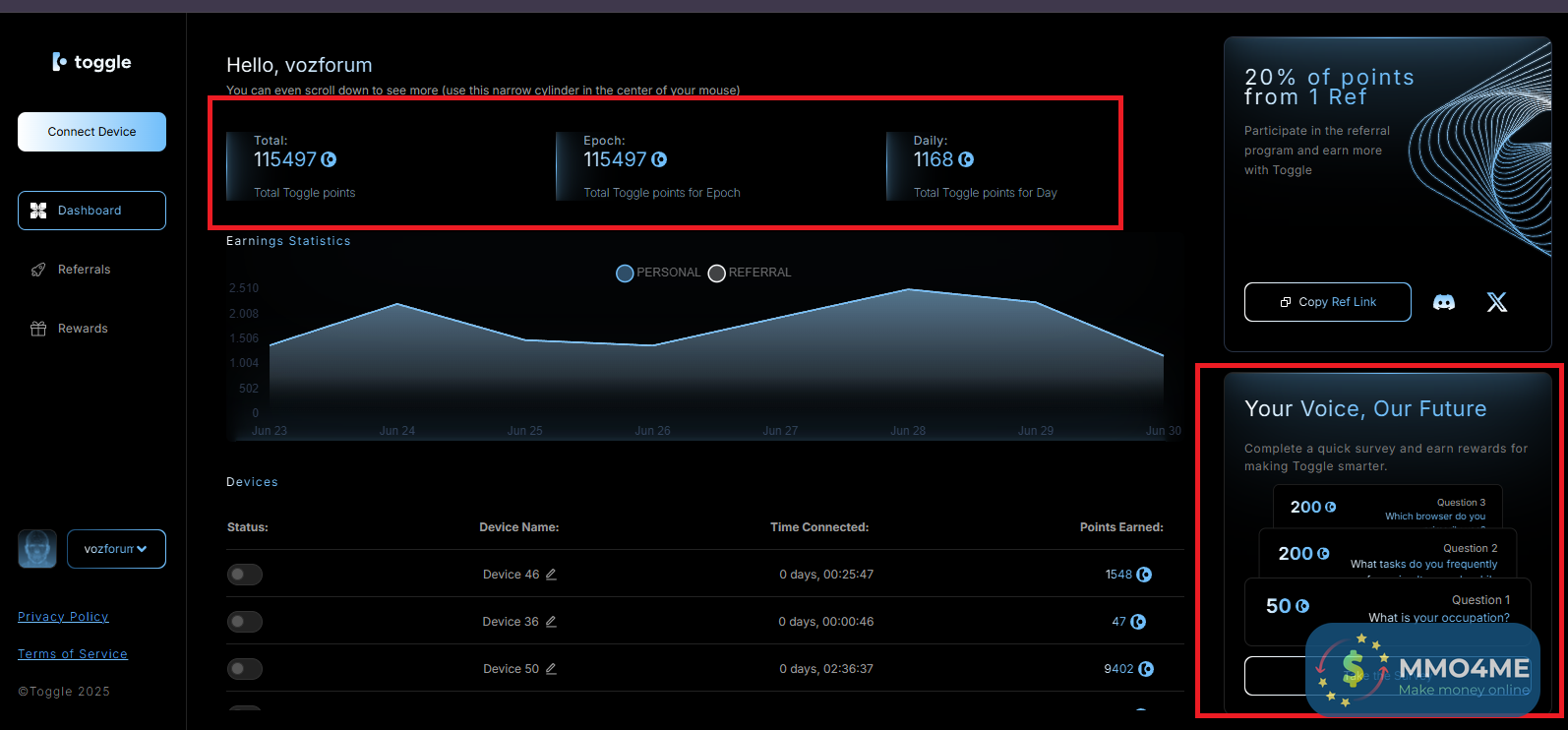The height and width of the screenshot is (730, 1568).
Task: Expand the Question 1 occupation card
Action: pos(1387,606)
